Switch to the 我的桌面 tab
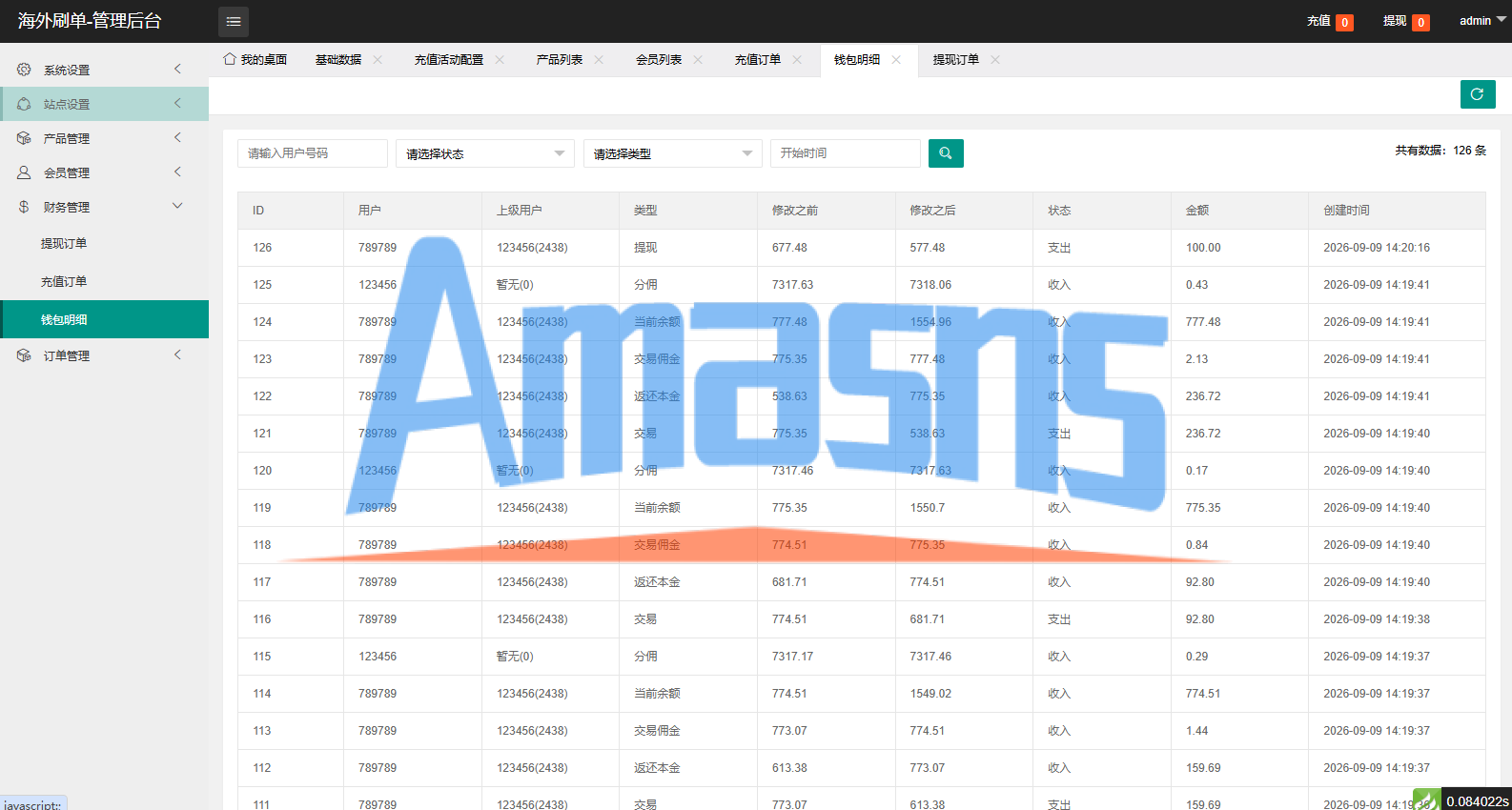Image resolution: width=1512 pixels, height=810 pixels. coord(255,59)
